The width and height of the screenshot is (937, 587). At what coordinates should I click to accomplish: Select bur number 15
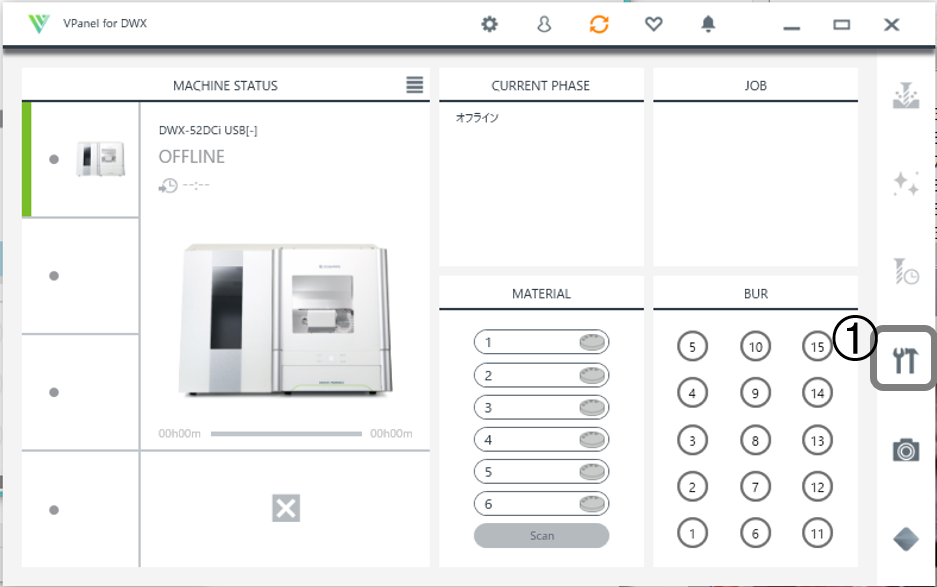pyautogui.click(x=817, y=347)
